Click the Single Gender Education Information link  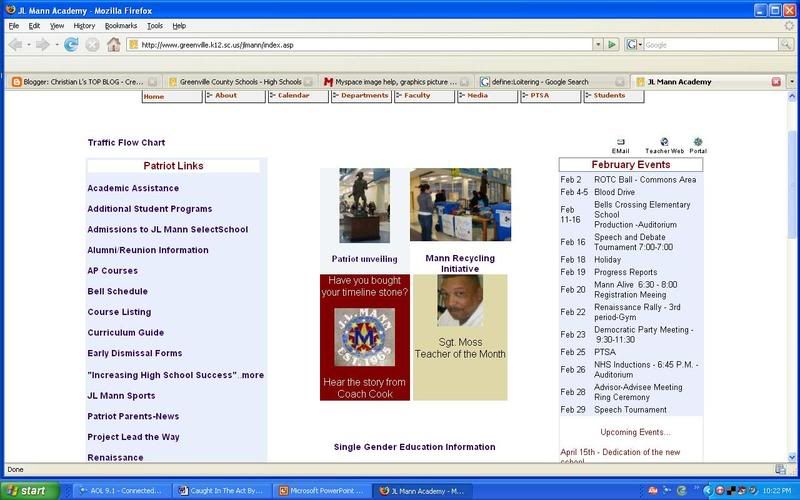414,447
